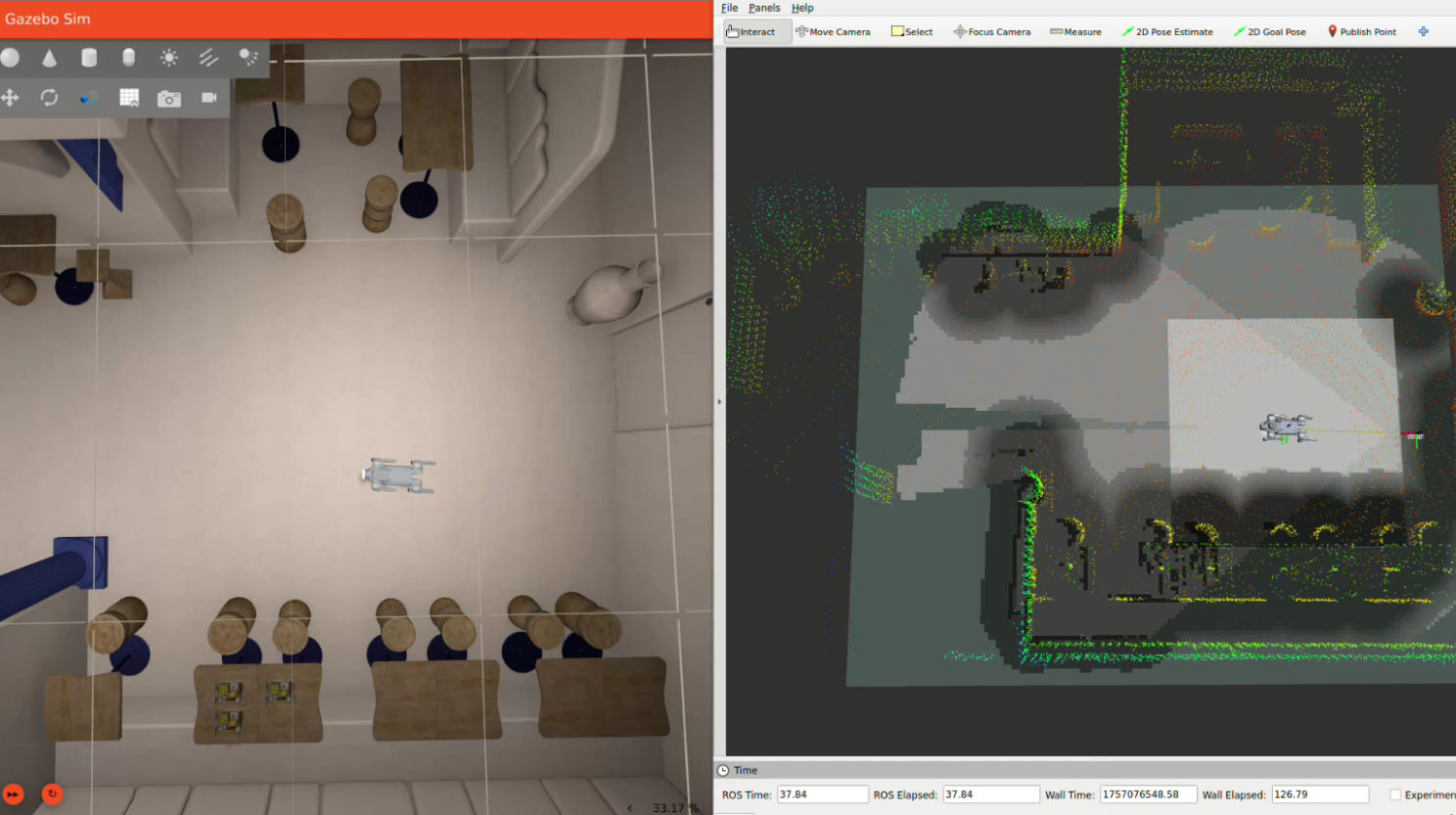Expand the Gazebo real-time factor arrow

[x=629, y=808]
